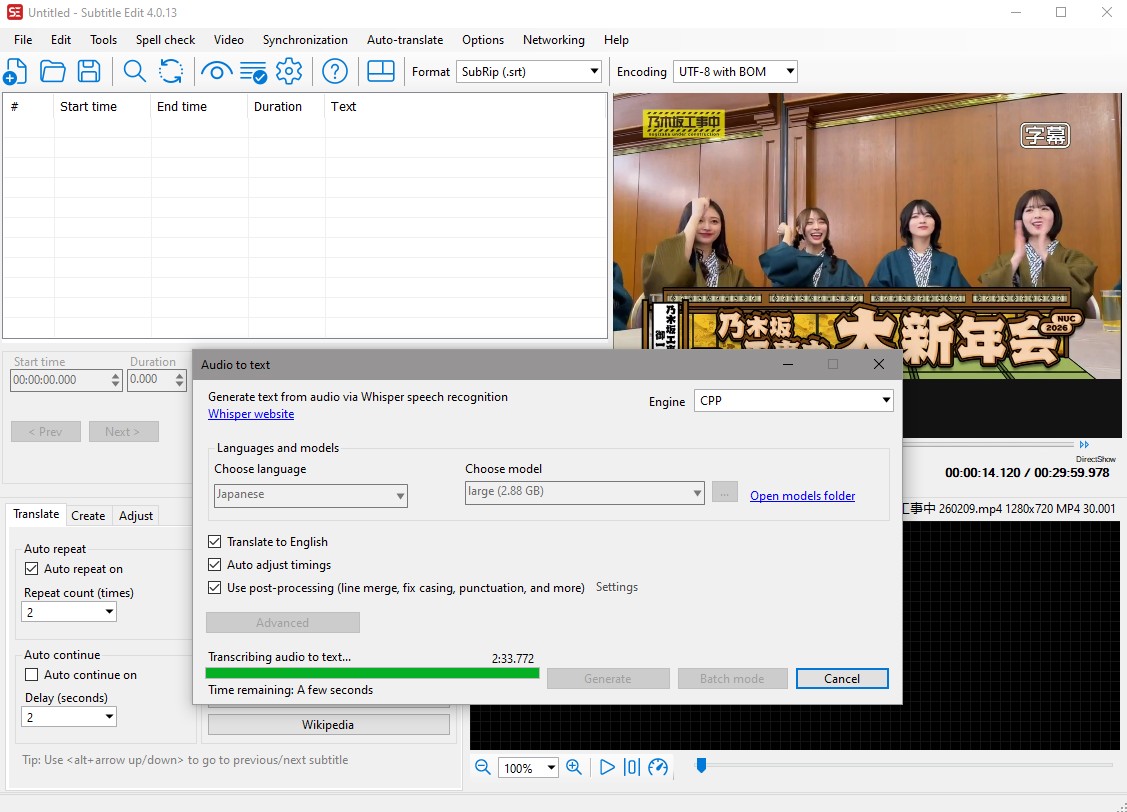The width and height of the screenshot is (1127, 812).
Task: Open Find with the magnifier icon
Action: point(134,71)
